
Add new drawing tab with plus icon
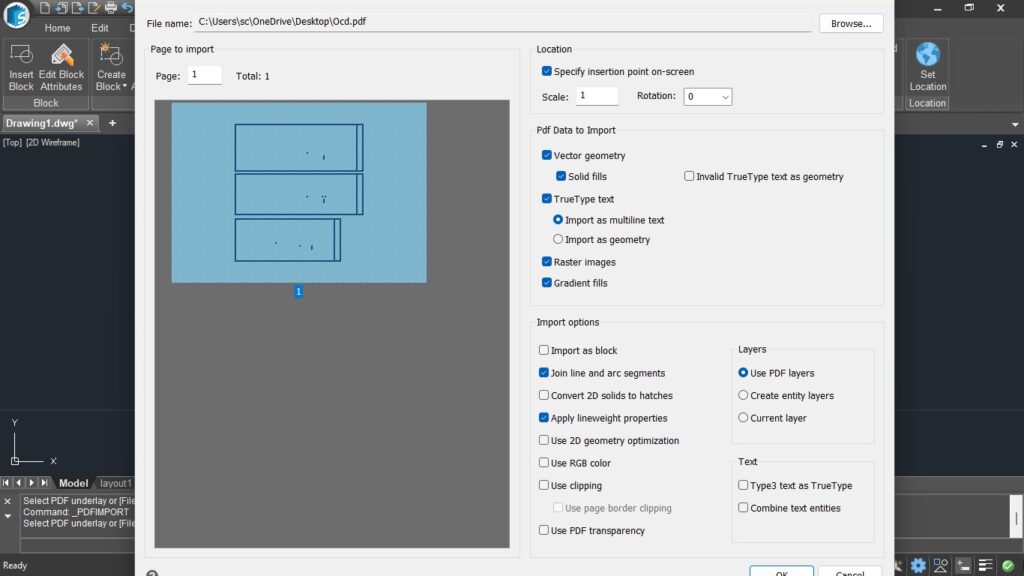point(113,123)
